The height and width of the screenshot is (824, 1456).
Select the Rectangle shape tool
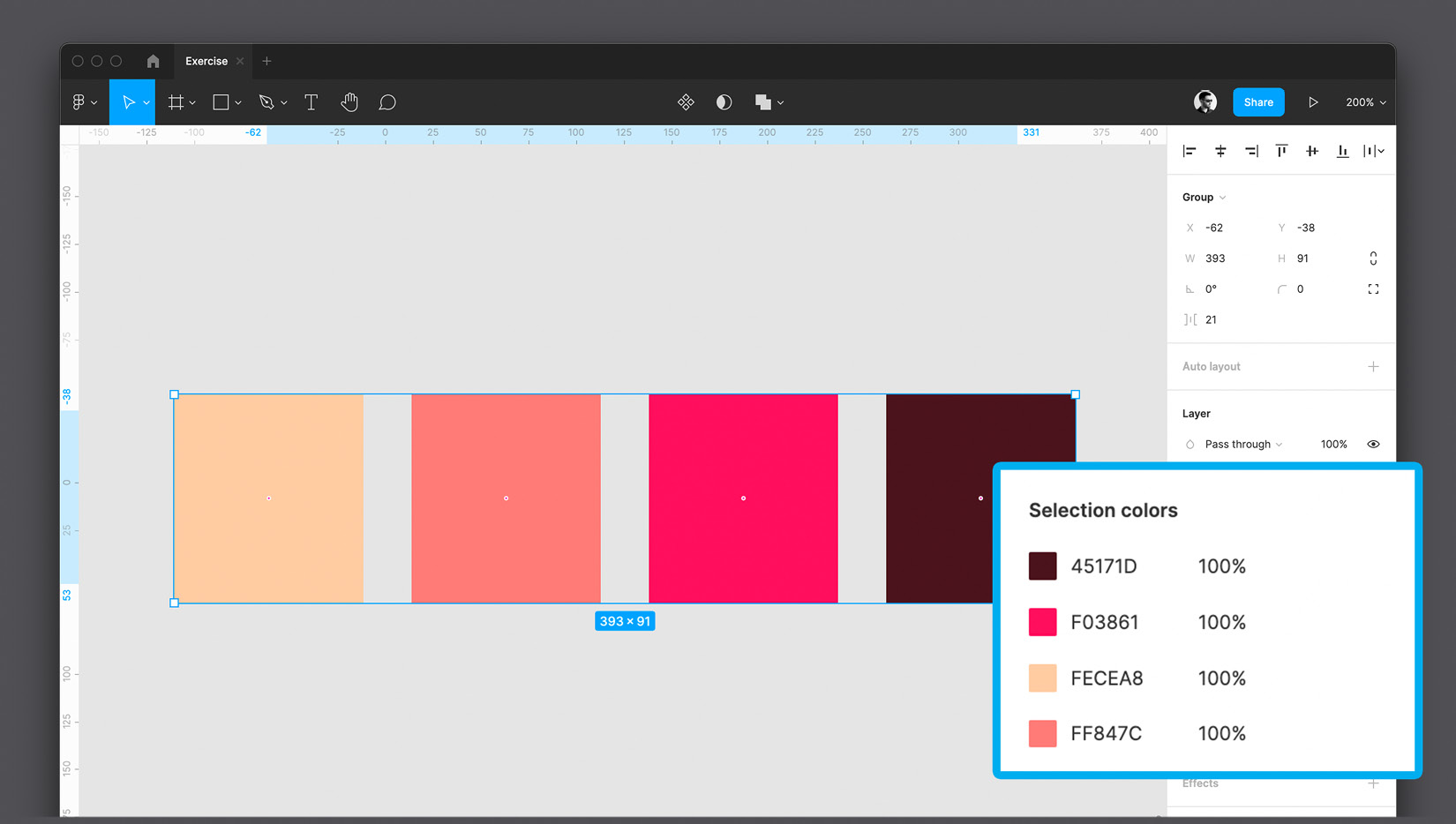(221, 101)
